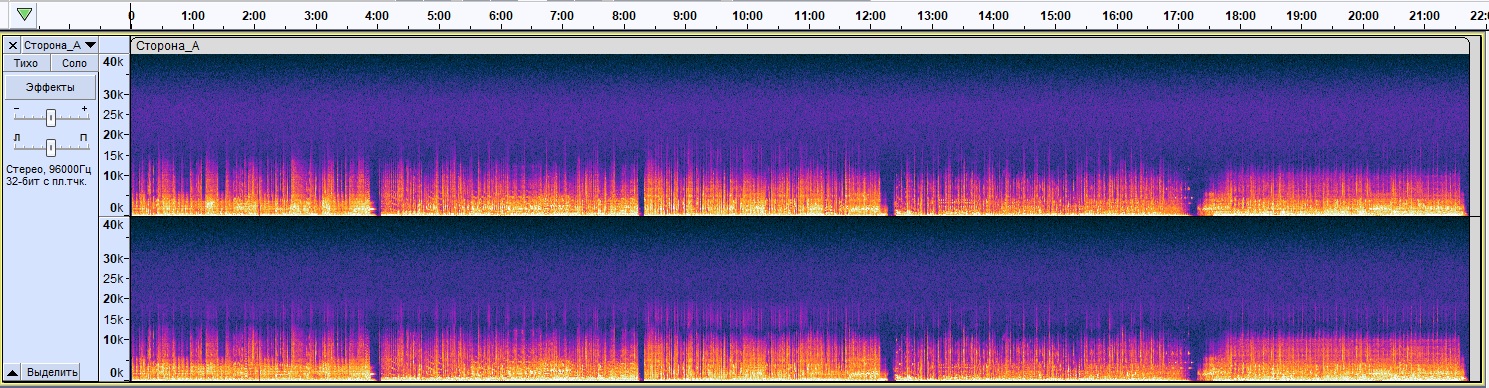Click the 17:00 mark on the timeline ruler
This screenshot has height=388, width=1489.
[x=1178, y=17]
